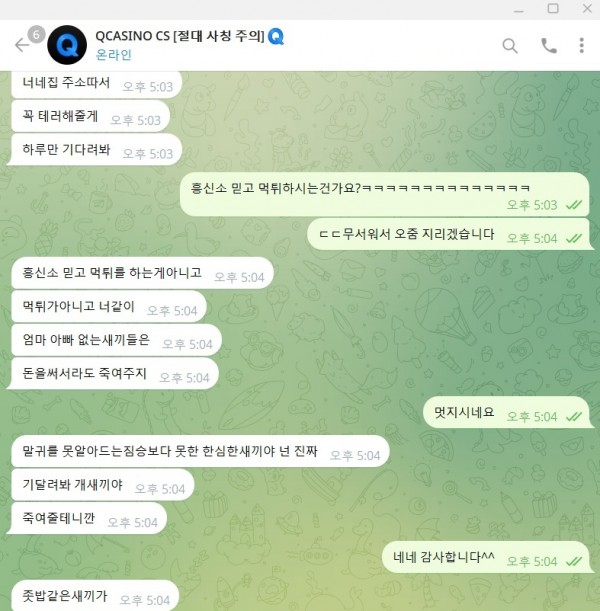Select the sent message starting with 흥신소 믿고 먹튀하시는건가요
Viewport: 600px width, 611px height.
(x=385, y=194)
